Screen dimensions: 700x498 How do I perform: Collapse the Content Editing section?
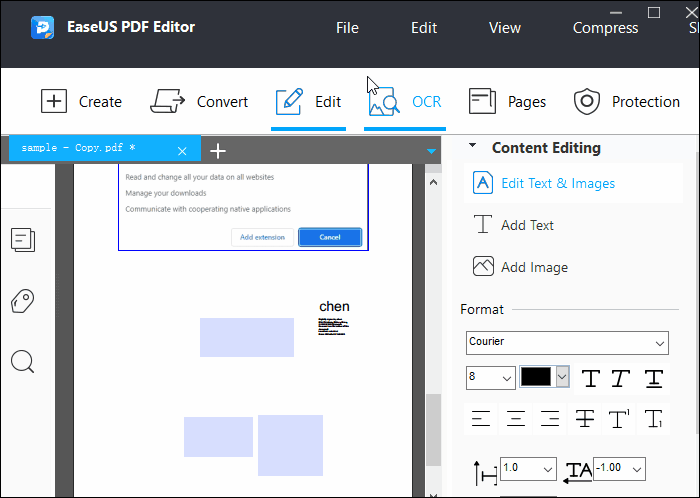tap(472, 145)
